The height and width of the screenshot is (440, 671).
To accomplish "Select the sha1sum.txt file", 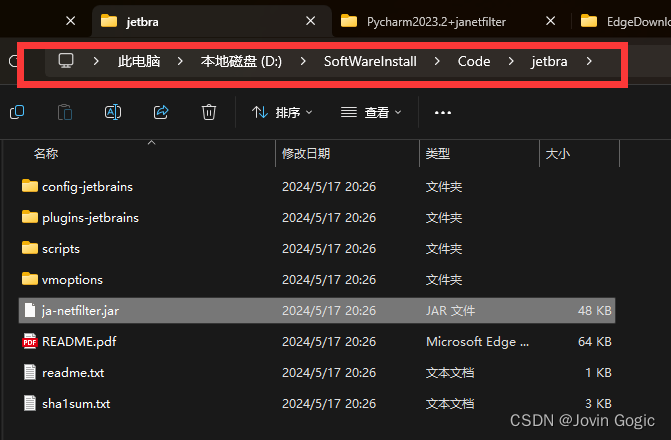I will tap(317, 404).
